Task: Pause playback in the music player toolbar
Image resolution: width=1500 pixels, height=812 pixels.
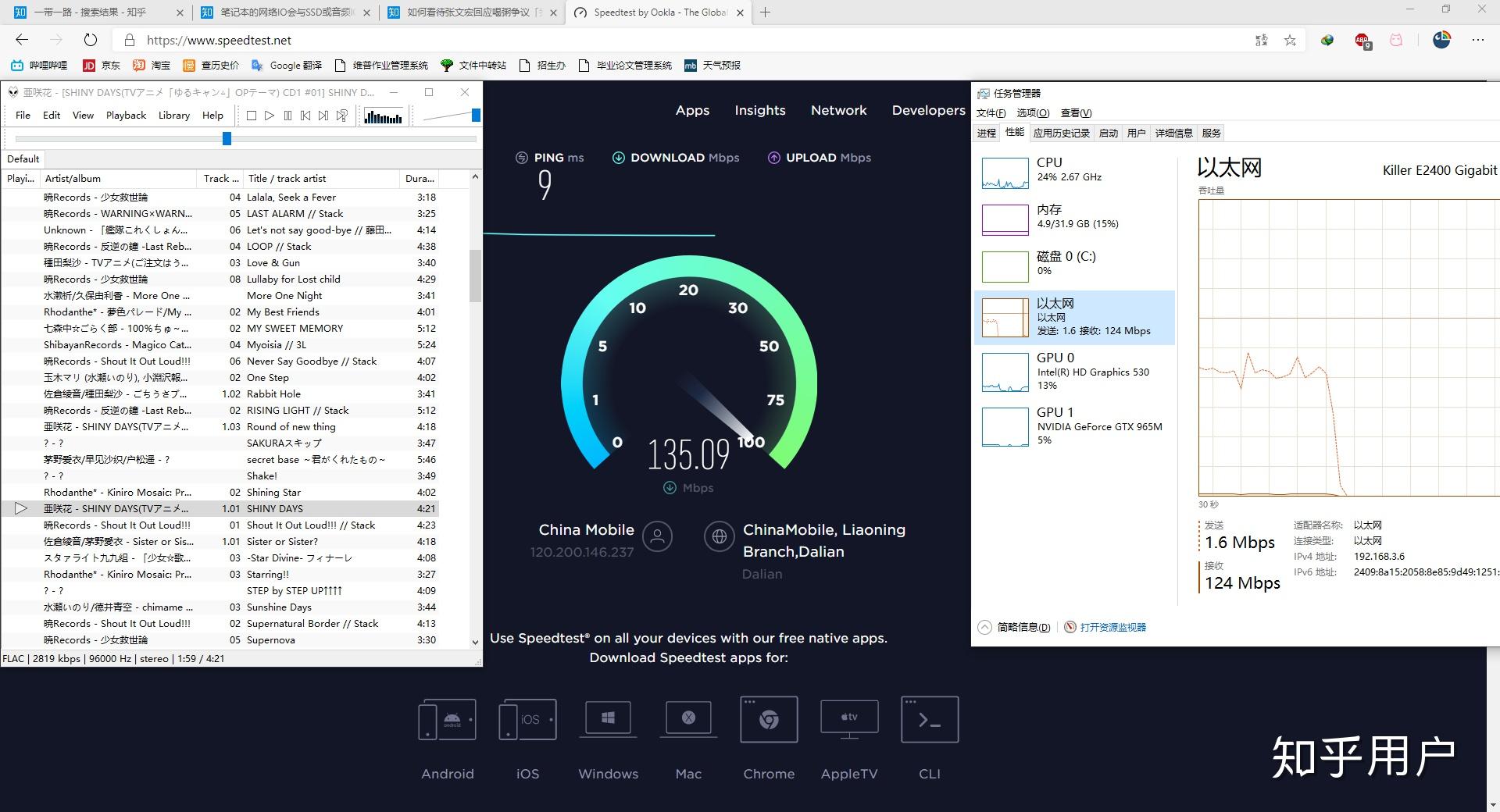Action: click(x=287, y=116)
